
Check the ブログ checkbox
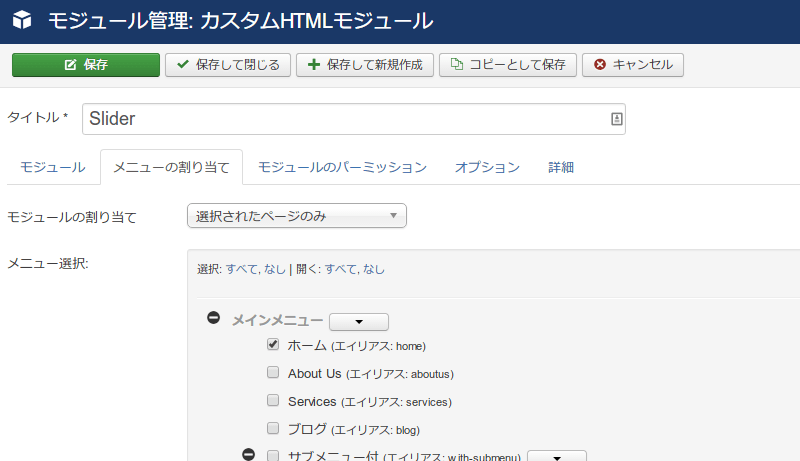tap(273, 428)
